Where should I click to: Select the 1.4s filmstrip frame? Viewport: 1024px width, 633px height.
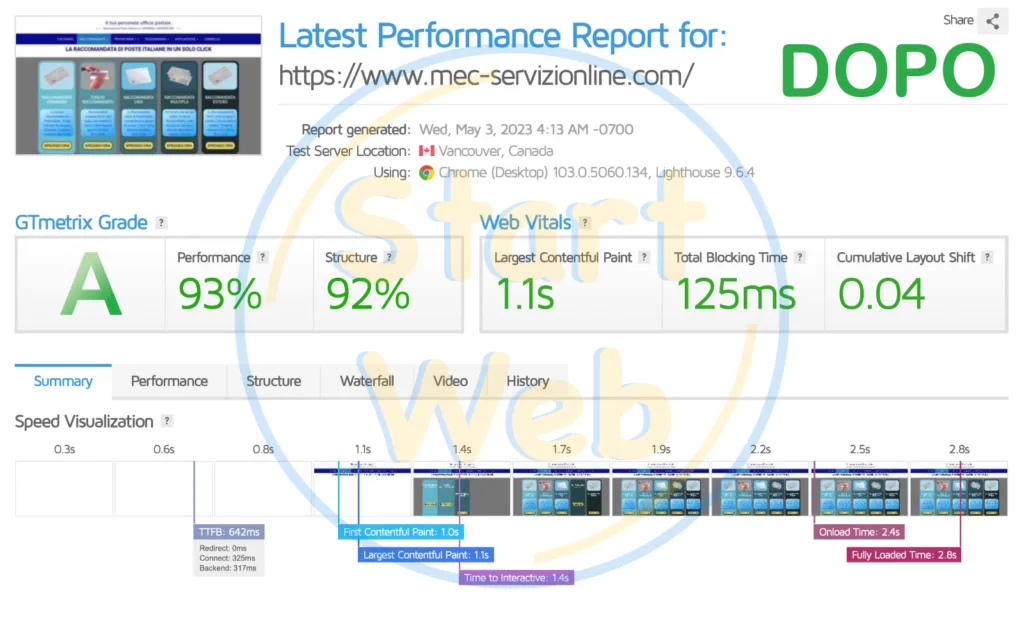(462, 489)
